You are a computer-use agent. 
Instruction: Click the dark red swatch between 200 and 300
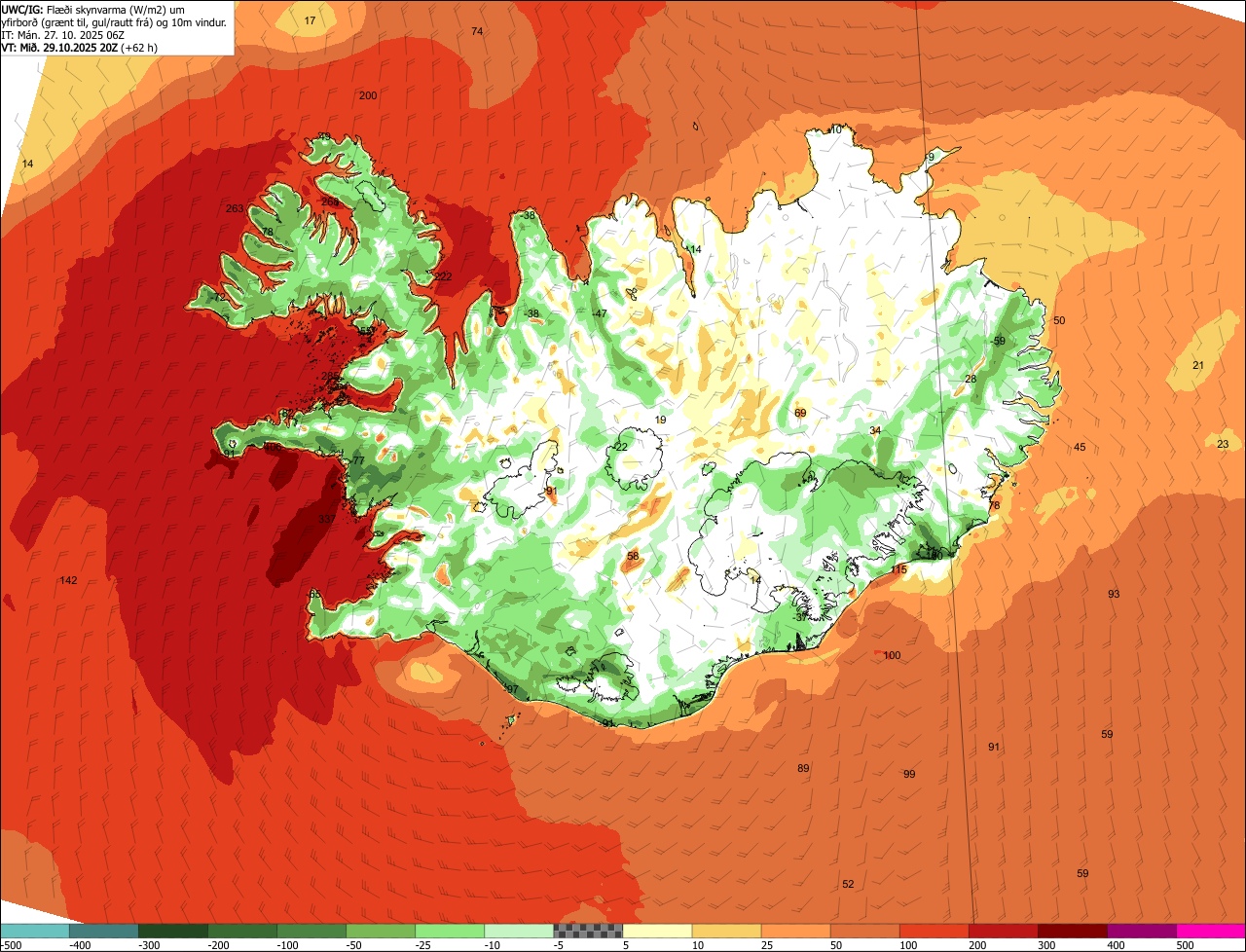point(1003,931)
